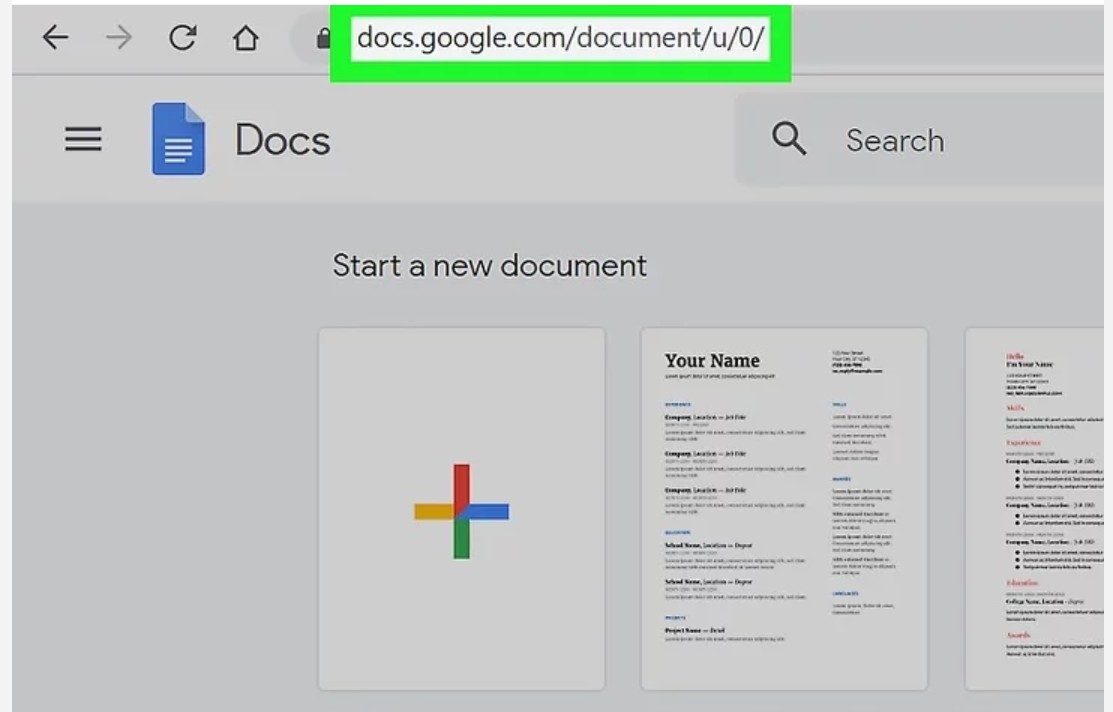
Task: View site security via the padlock icon
Action: pos(320,37)
